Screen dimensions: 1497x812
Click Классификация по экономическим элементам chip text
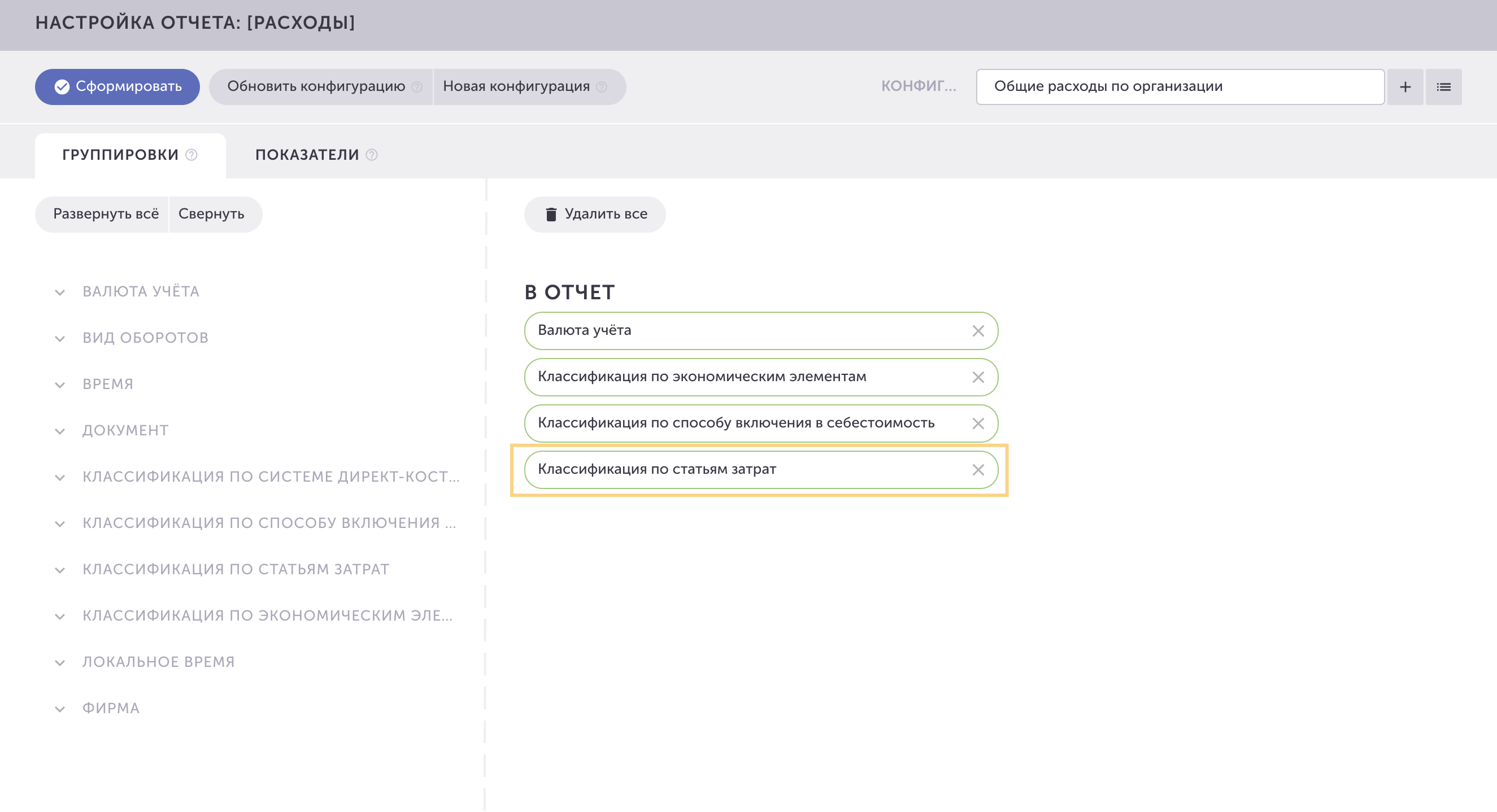click(702, 377)
